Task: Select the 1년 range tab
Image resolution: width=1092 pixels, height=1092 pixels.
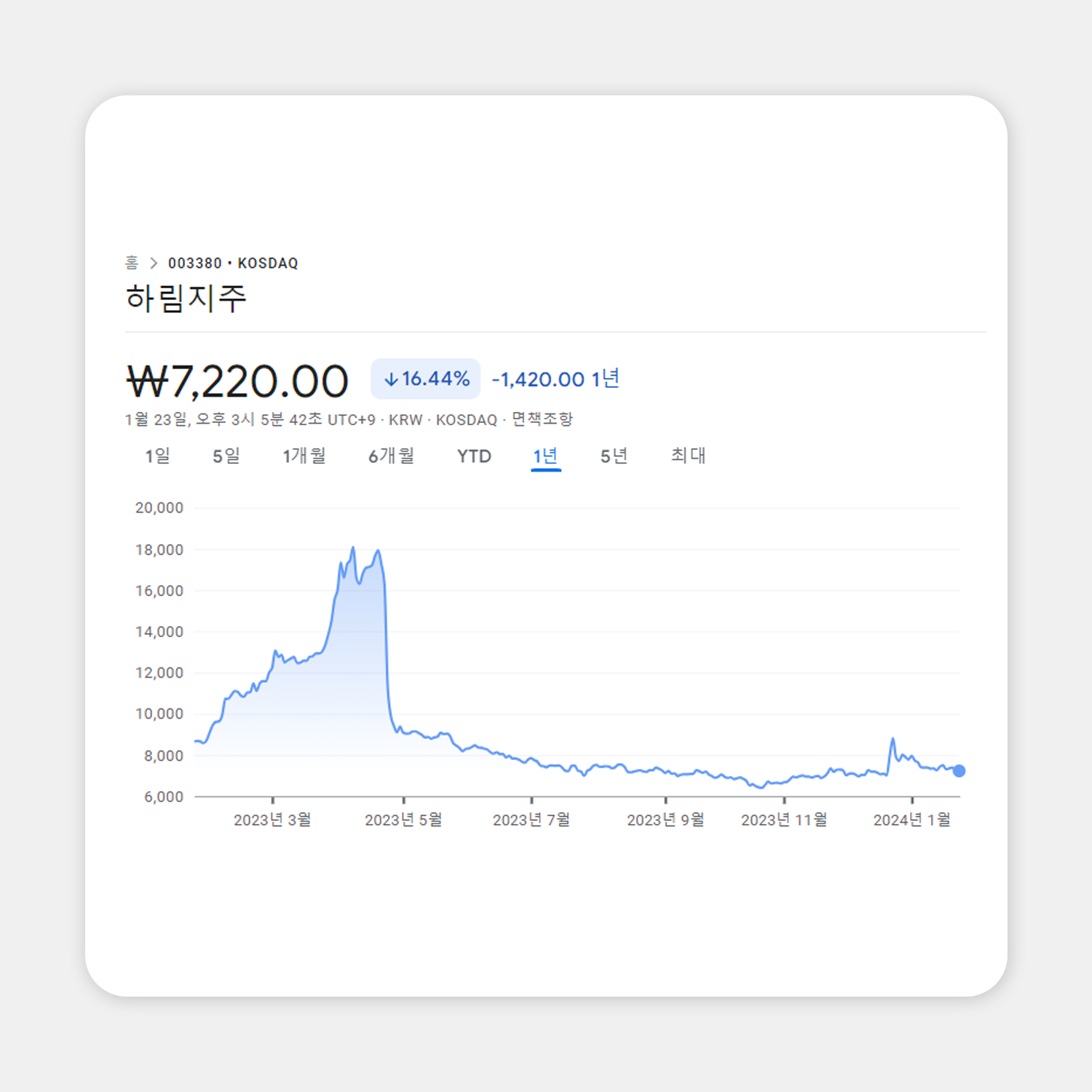Action: (x=545, y=456)
